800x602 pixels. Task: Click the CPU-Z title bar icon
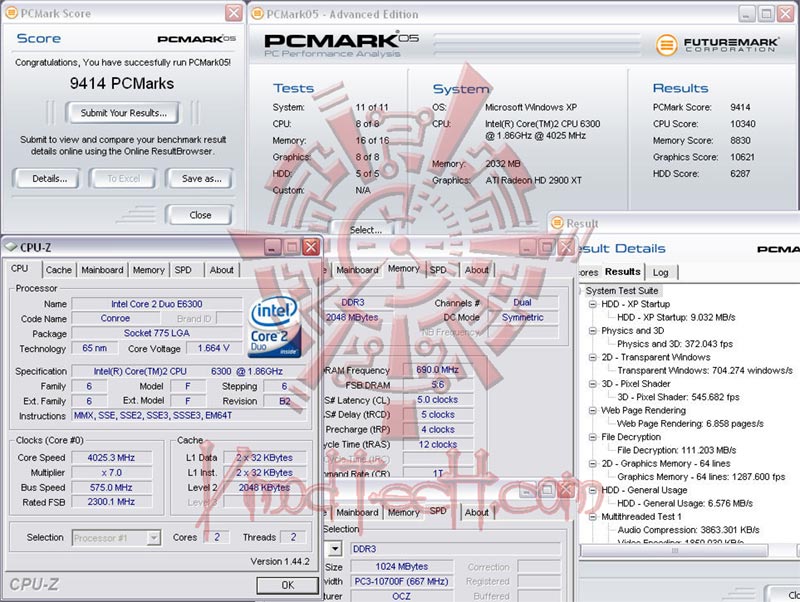pyautogui.click(x=10, y=247)
